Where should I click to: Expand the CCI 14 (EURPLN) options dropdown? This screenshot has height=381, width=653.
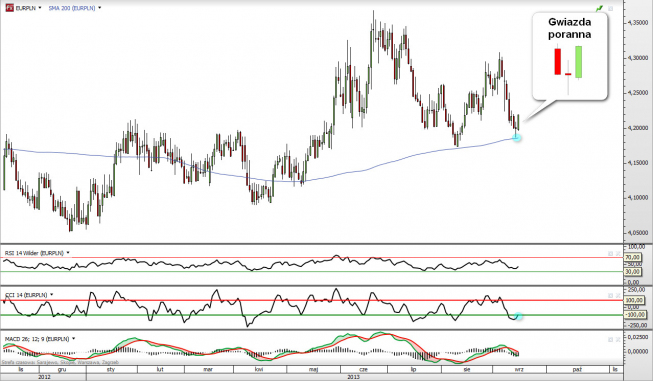(52, 295)
